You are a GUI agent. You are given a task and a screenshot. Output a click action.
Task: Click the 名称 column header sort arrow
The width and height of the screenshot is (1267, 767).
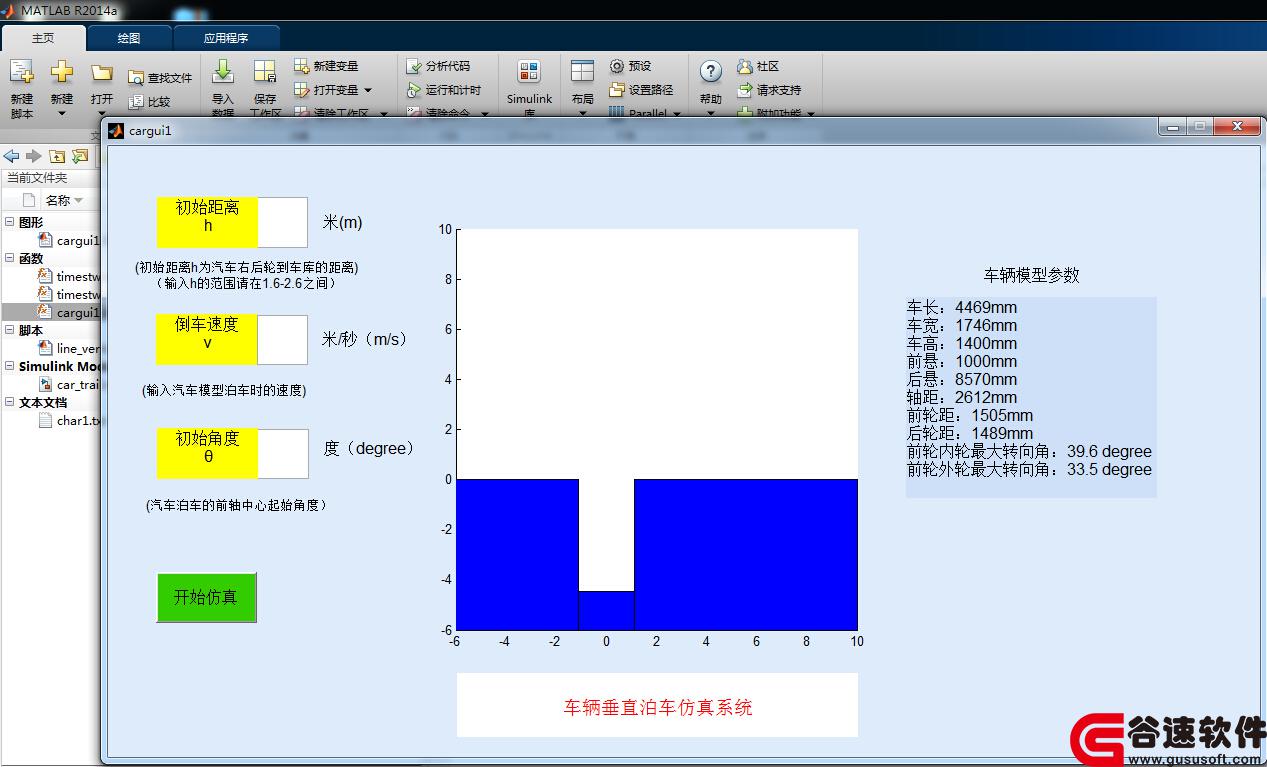pos(79,200)
